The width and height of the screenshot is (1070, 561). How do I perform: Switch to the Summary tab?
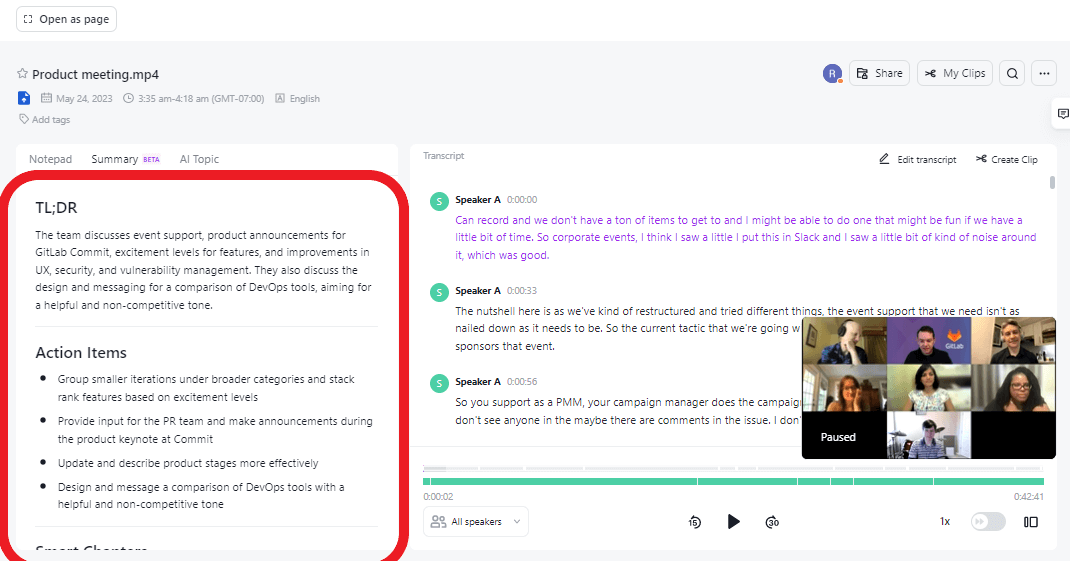[115, 159]
